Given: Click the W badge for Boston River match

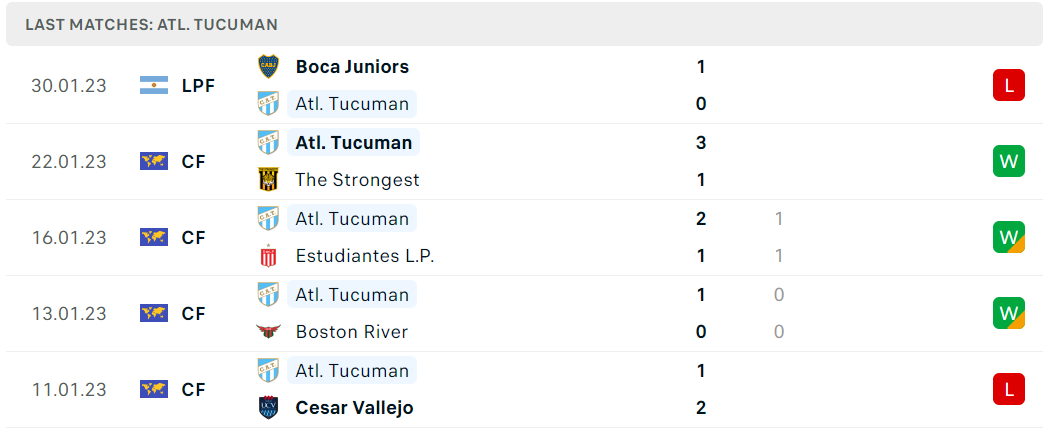Looking at the screenshot, I should click(x=1009, y=313).
